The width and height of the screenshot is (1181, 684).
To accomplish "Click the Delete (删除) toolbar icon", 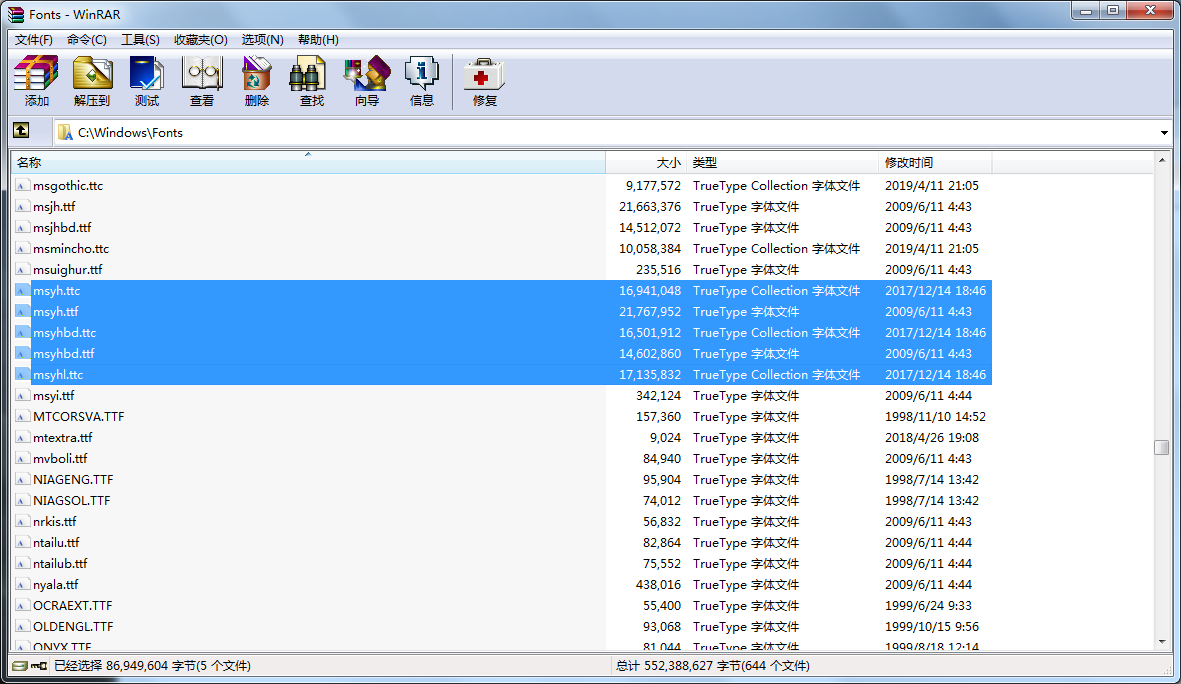I will 257,81.
